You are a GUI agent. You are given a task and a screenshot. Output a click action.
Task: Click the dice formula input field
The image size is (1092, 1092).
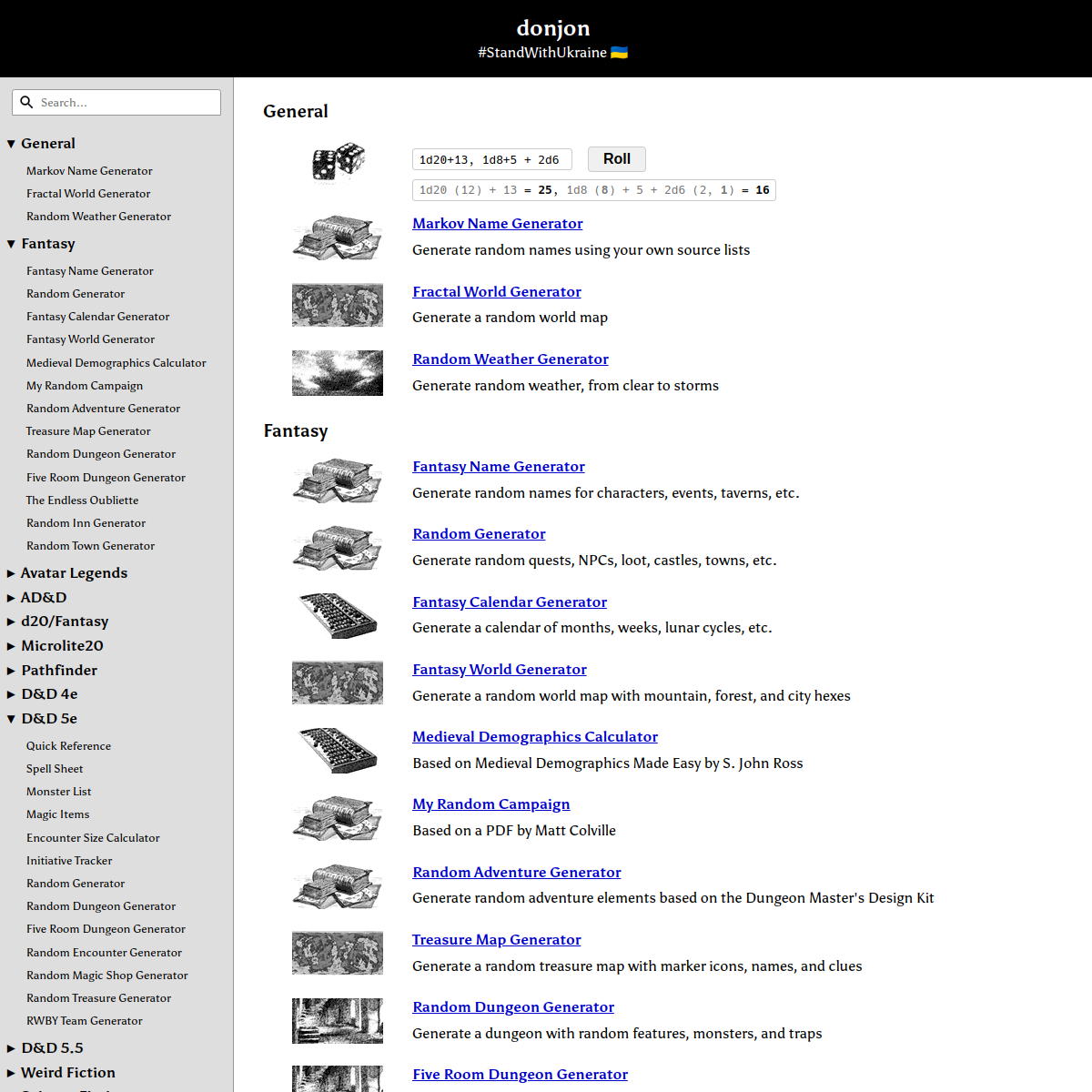tap(491, 160)
